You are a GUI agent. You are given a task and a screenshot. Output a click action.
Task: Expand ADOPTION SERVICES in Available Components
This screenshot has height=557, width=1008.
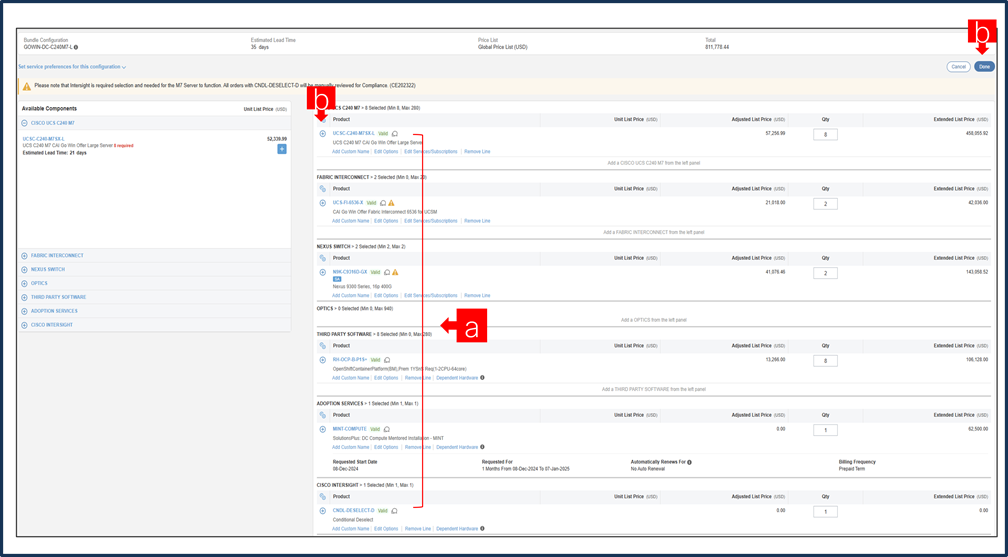pyautogui.click(x=24, y=311)
